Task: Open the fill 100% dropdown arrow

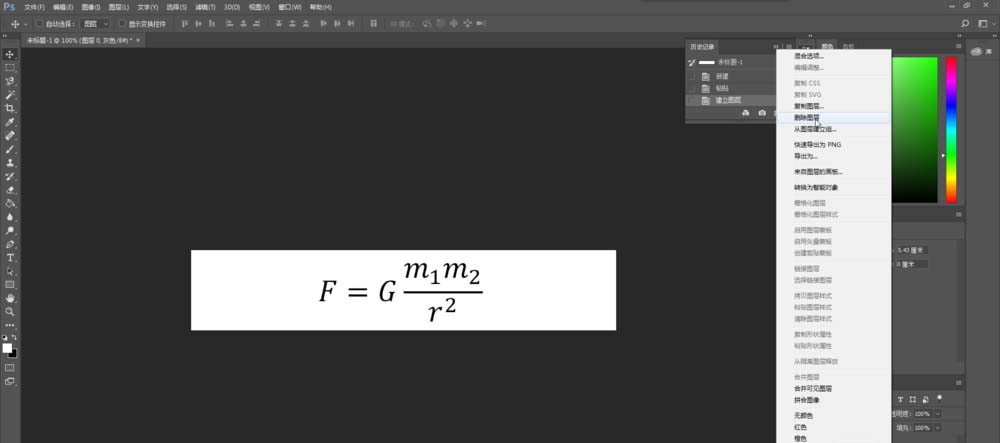Action: 937,428
